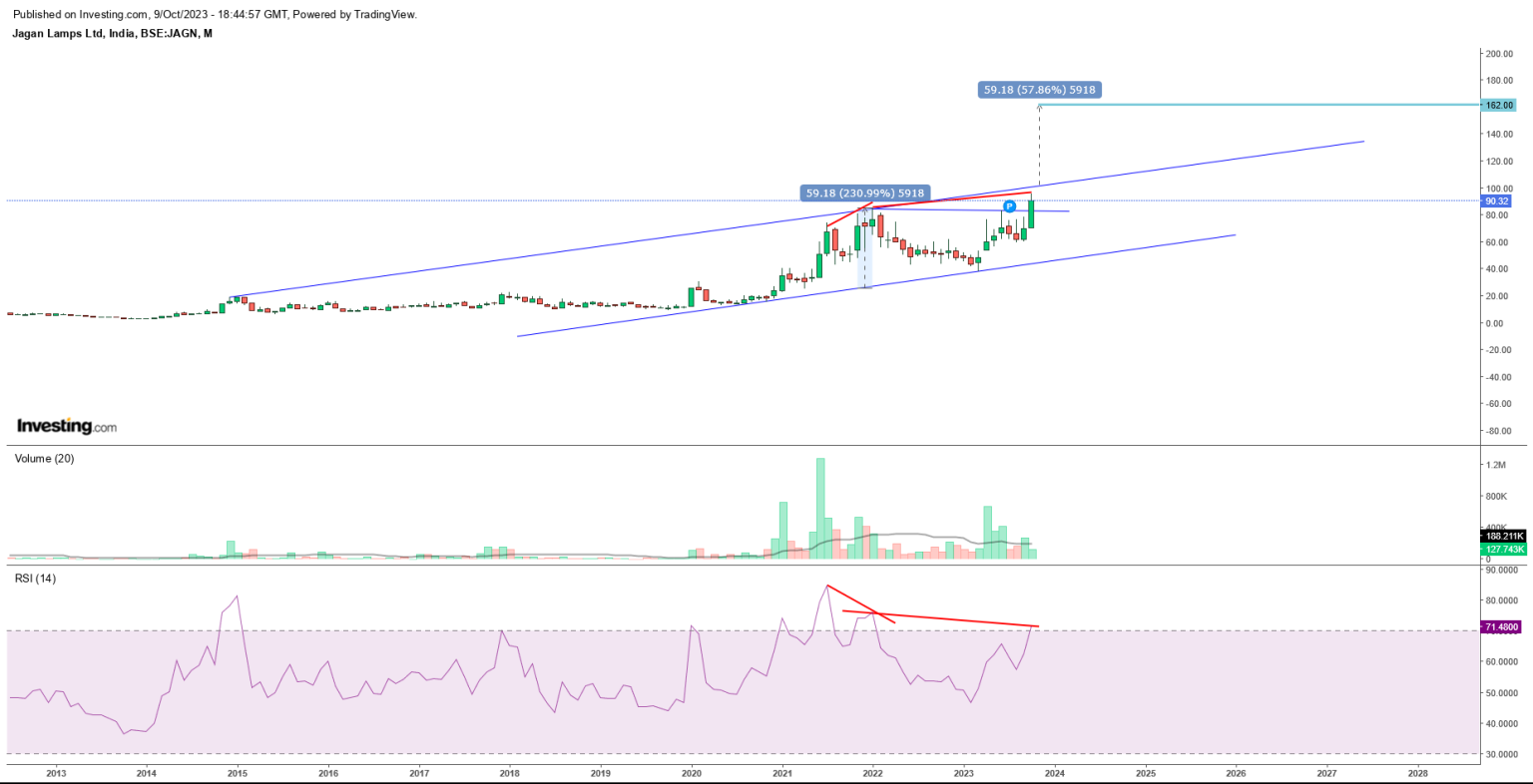This screenshot has width=1533, height=784.
Task: Select the long red RSI divergence line
Action: click(948, 618)
